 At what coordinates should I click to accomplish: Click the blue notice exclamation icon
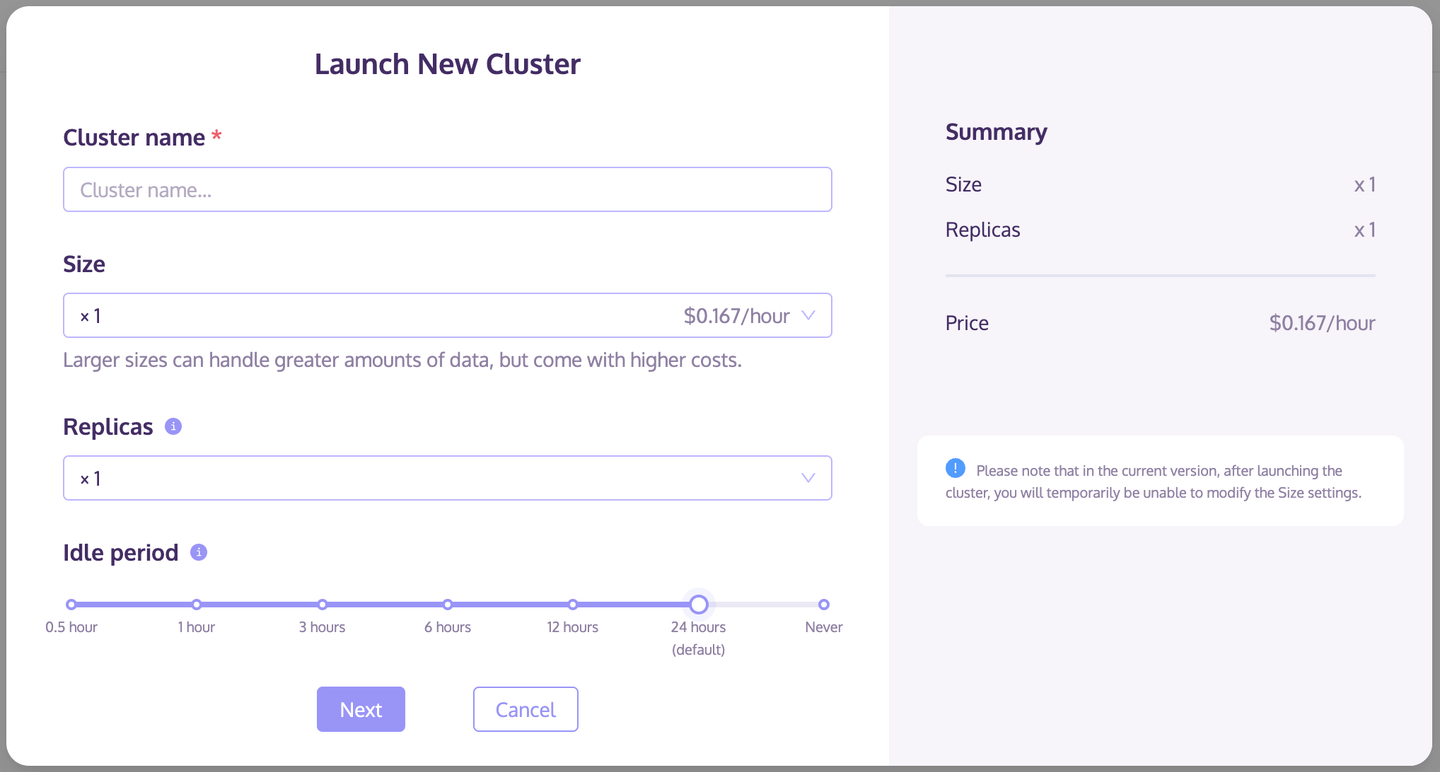pyautogui.click(x=955, y=468)
